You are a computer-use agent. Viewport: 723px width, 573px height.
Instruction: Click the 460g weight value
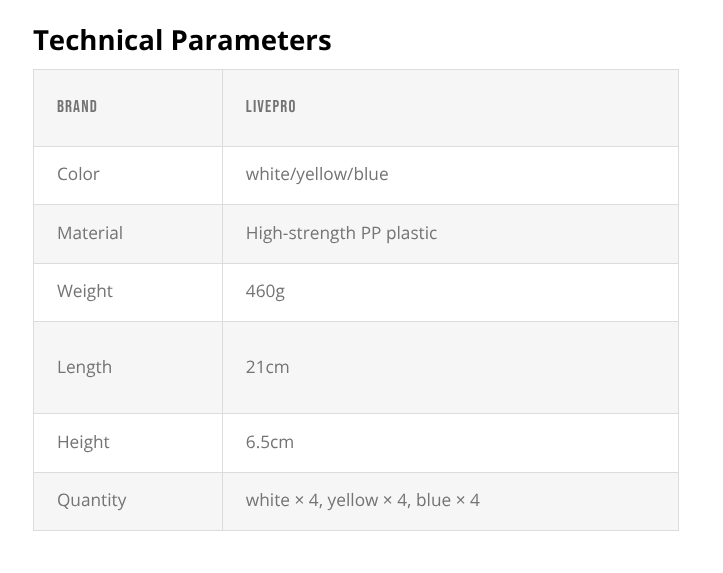(x=265, y=291)
